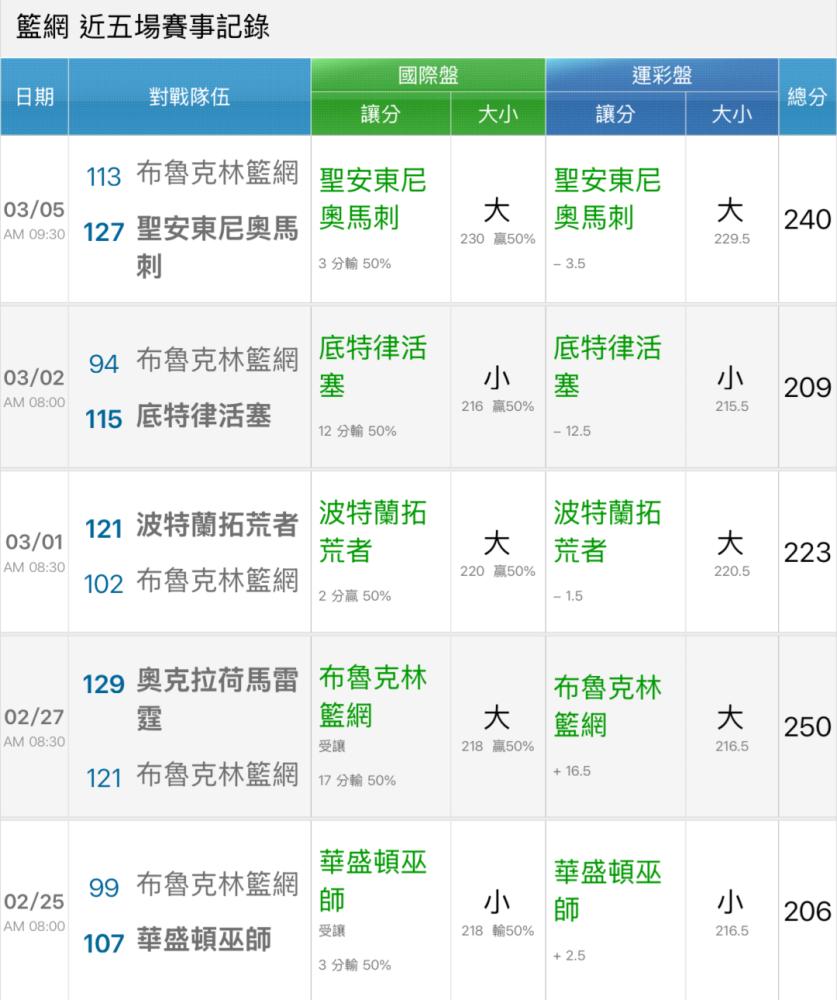Click score 127 for 聖安東尼奧馬刺
The image size is (837, 1000).
103,232
